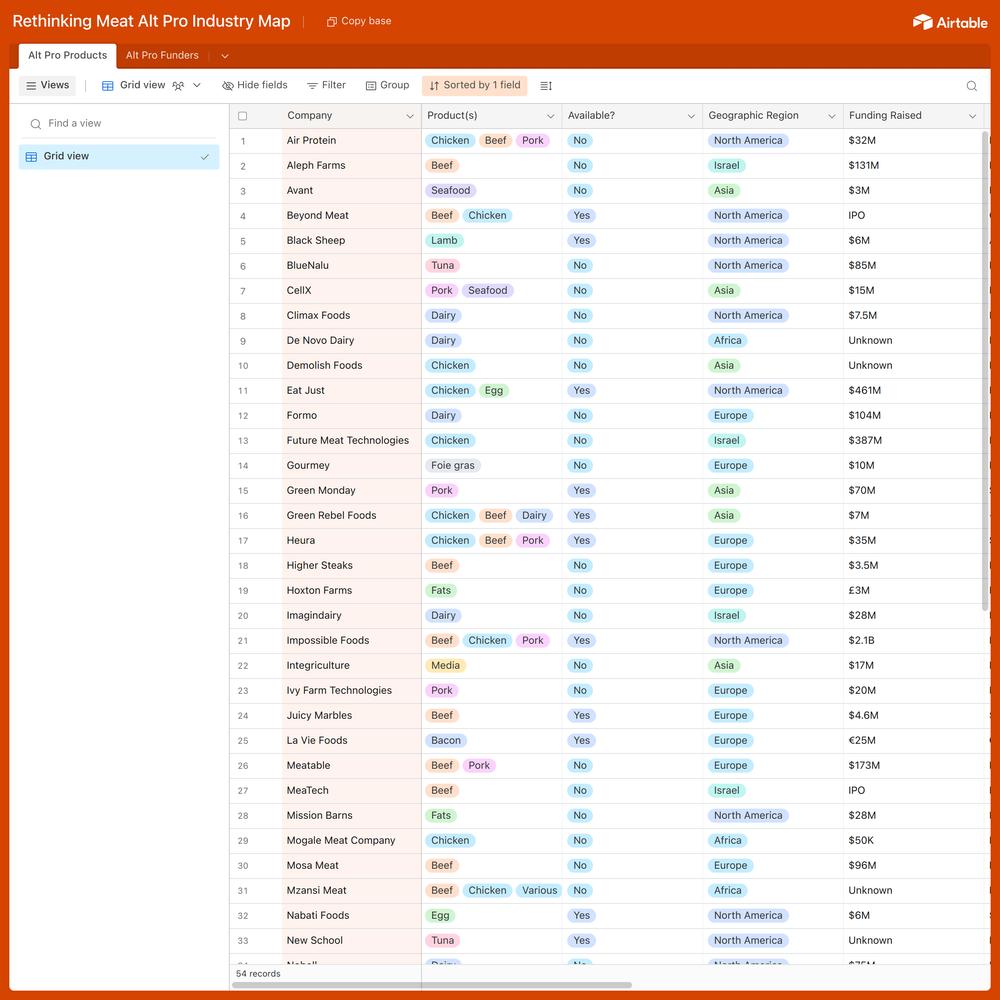The height and width of the screenshot is (1000, 1000).
Task: Open the Product(s) column dropdown
Action: pyautogui.click(x=550, y=116)
